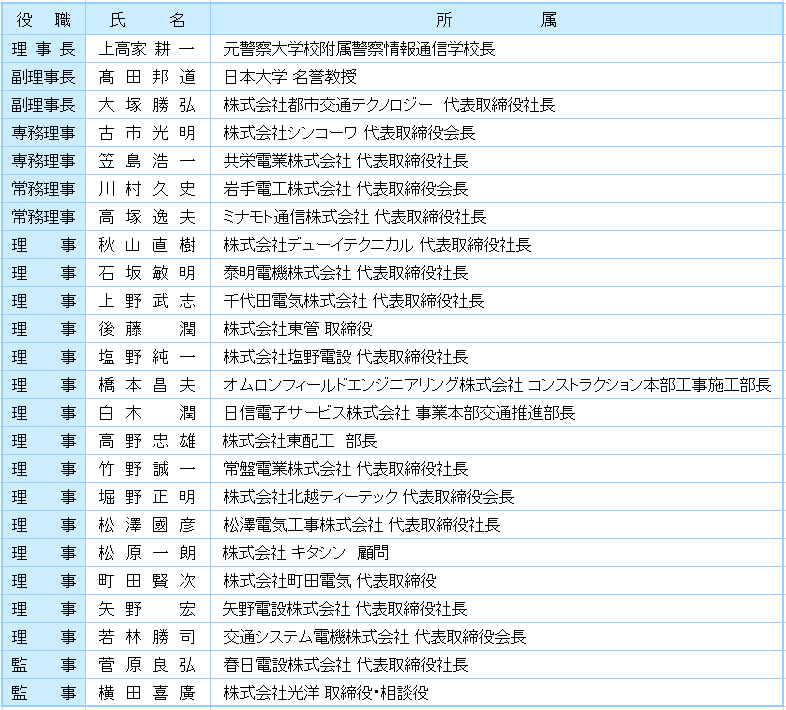Click the name 川村久史
Image resolution: width=786 pixels, height=710 pixels.
point(148,189)
